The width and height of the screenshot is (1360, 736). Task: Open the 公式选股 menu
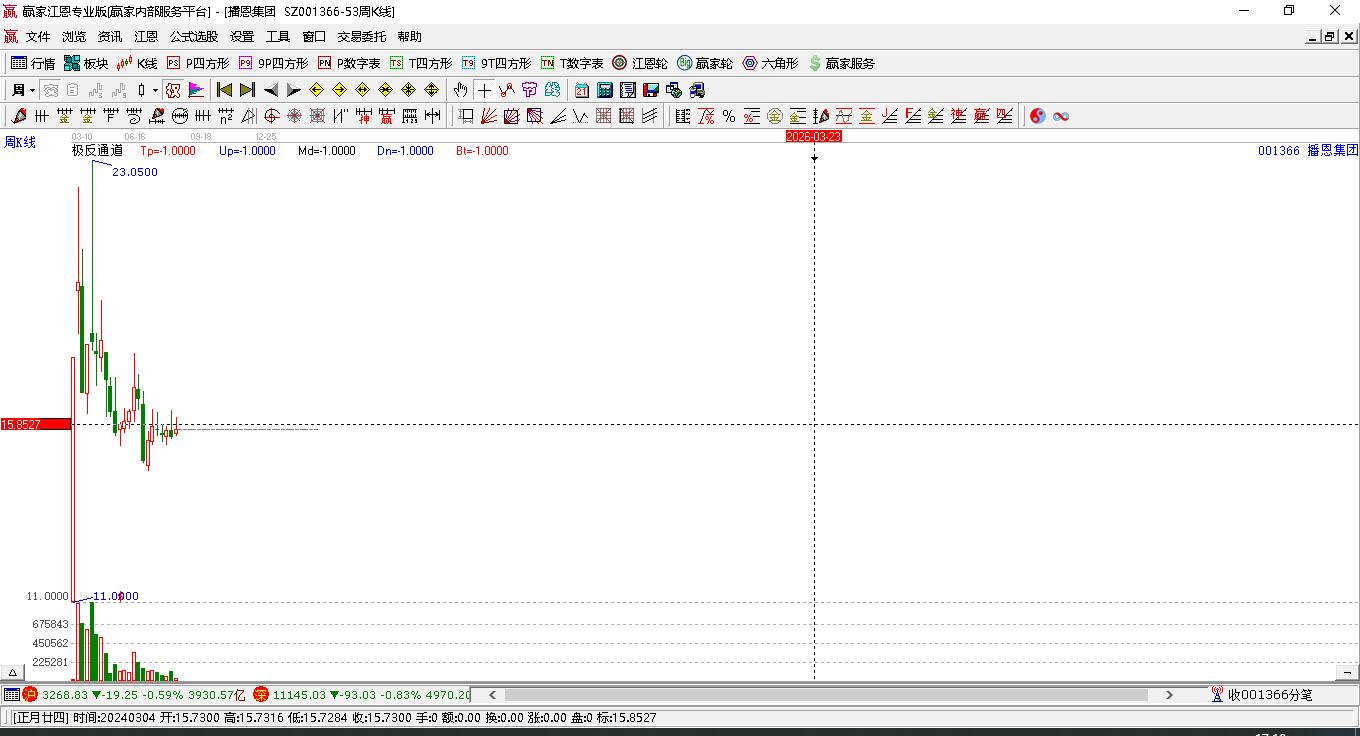193,37
